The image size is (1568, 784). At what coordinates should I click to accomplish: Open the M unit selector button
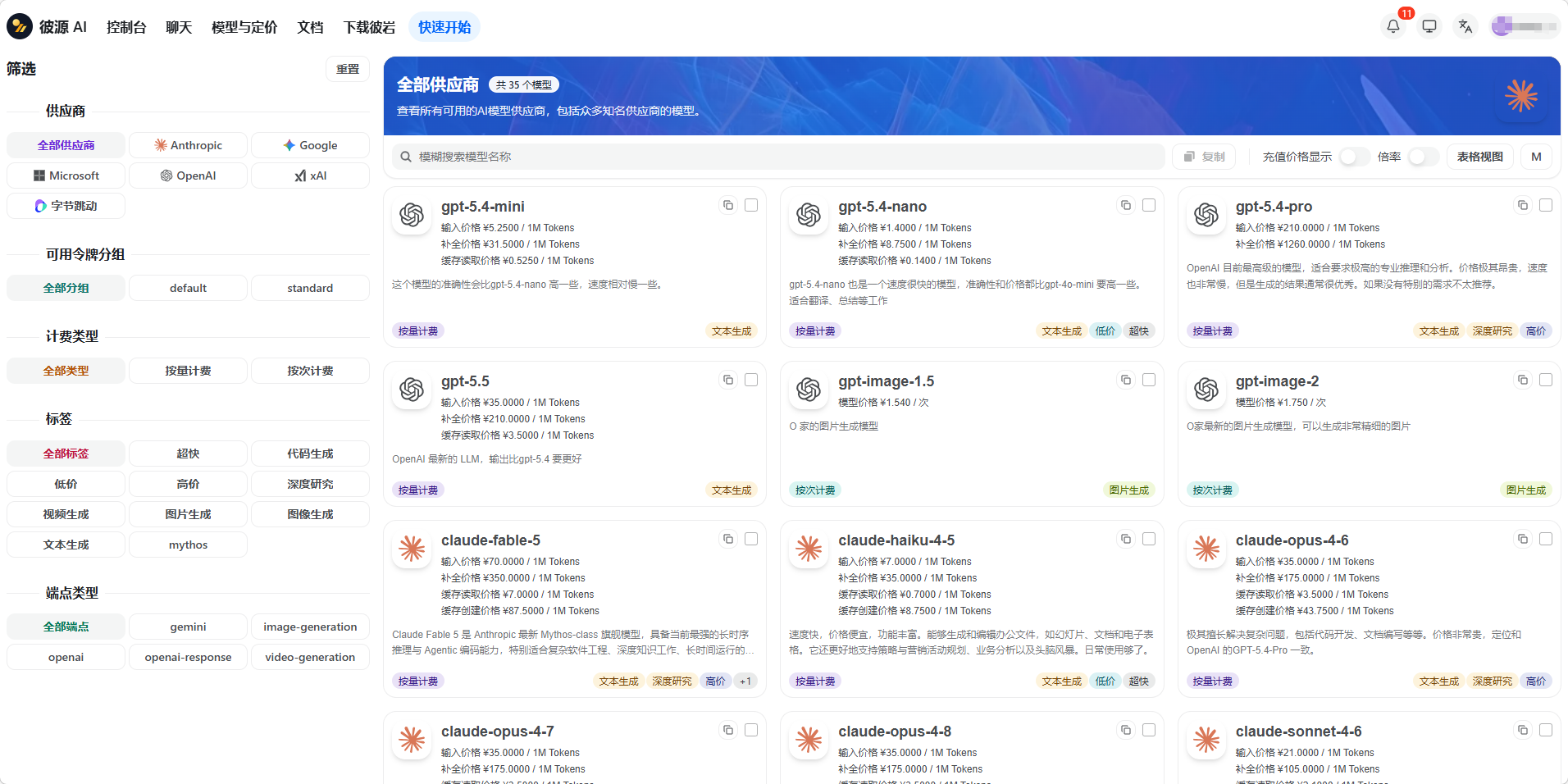coord(1536,157)
